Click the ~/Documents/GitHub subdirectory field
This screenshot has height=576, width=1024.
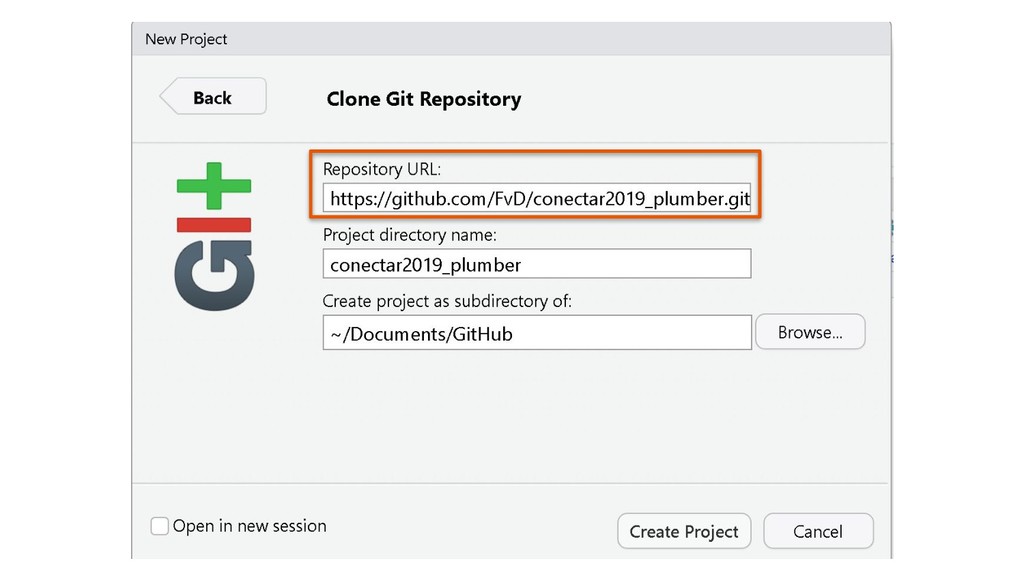click(537, 333)
